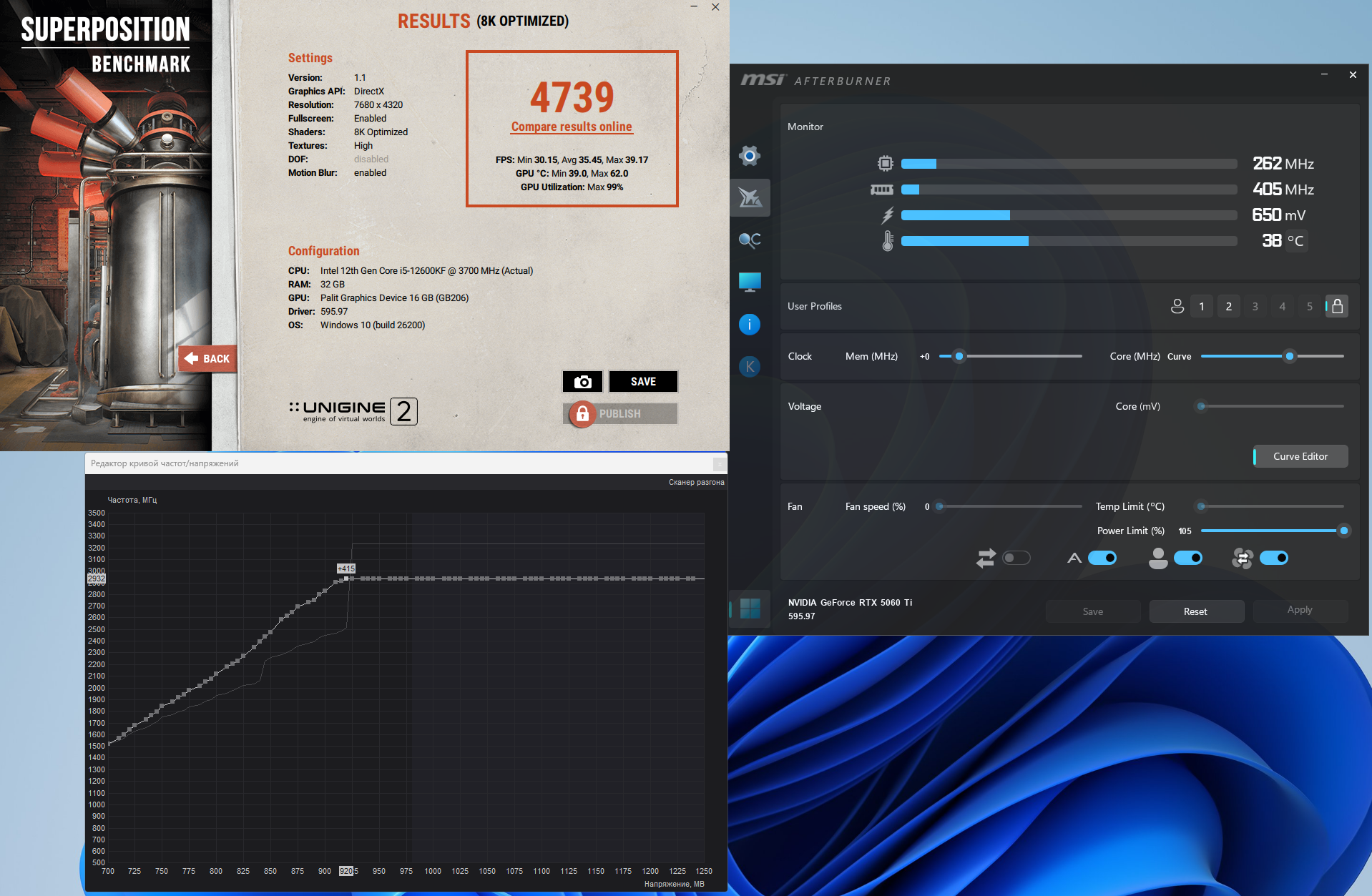Adjust the Core (MHz) Curve slider
This screenshot has height=896, width=1372.
coord(1273,356)
